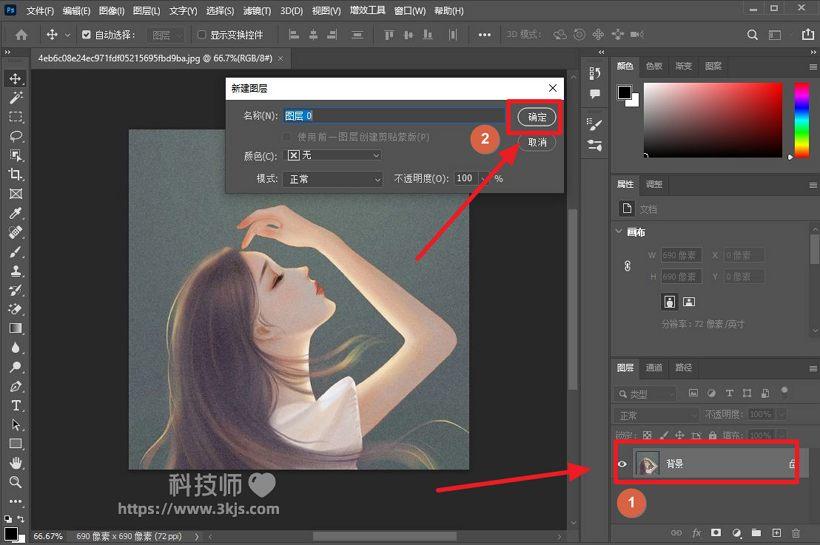Switch to the 通道 tab
The height and width of the screenshot is (545, 820).
tap(654, 368)
